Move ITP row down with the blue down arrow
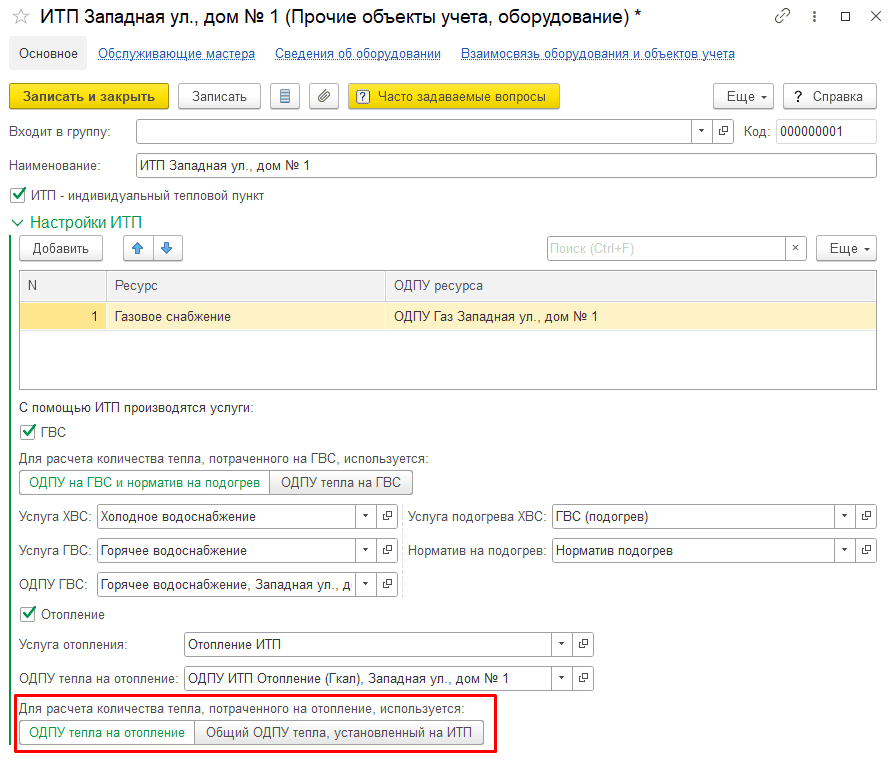This screenshot has height=761, width=892. pos(167,249)
